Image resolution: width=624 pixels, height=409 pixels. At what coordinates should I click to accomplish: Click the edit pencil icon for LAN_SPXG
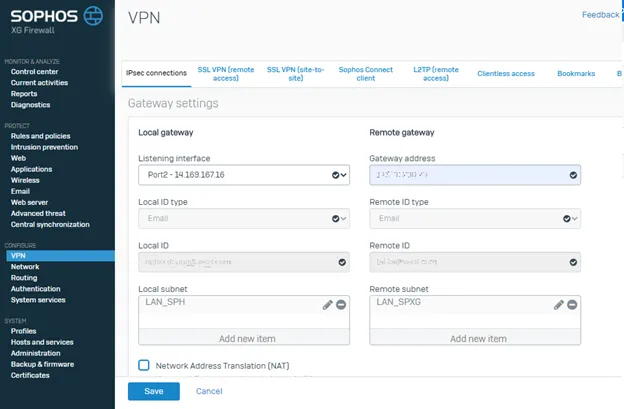pos(559,304)
